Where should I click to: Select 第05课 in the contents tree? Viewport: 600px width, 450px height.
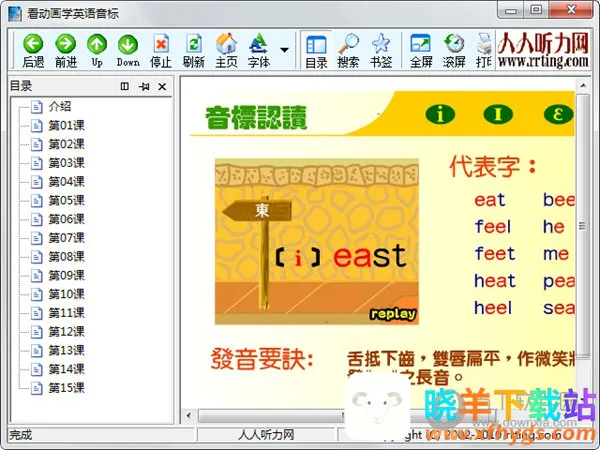point(66,200)
